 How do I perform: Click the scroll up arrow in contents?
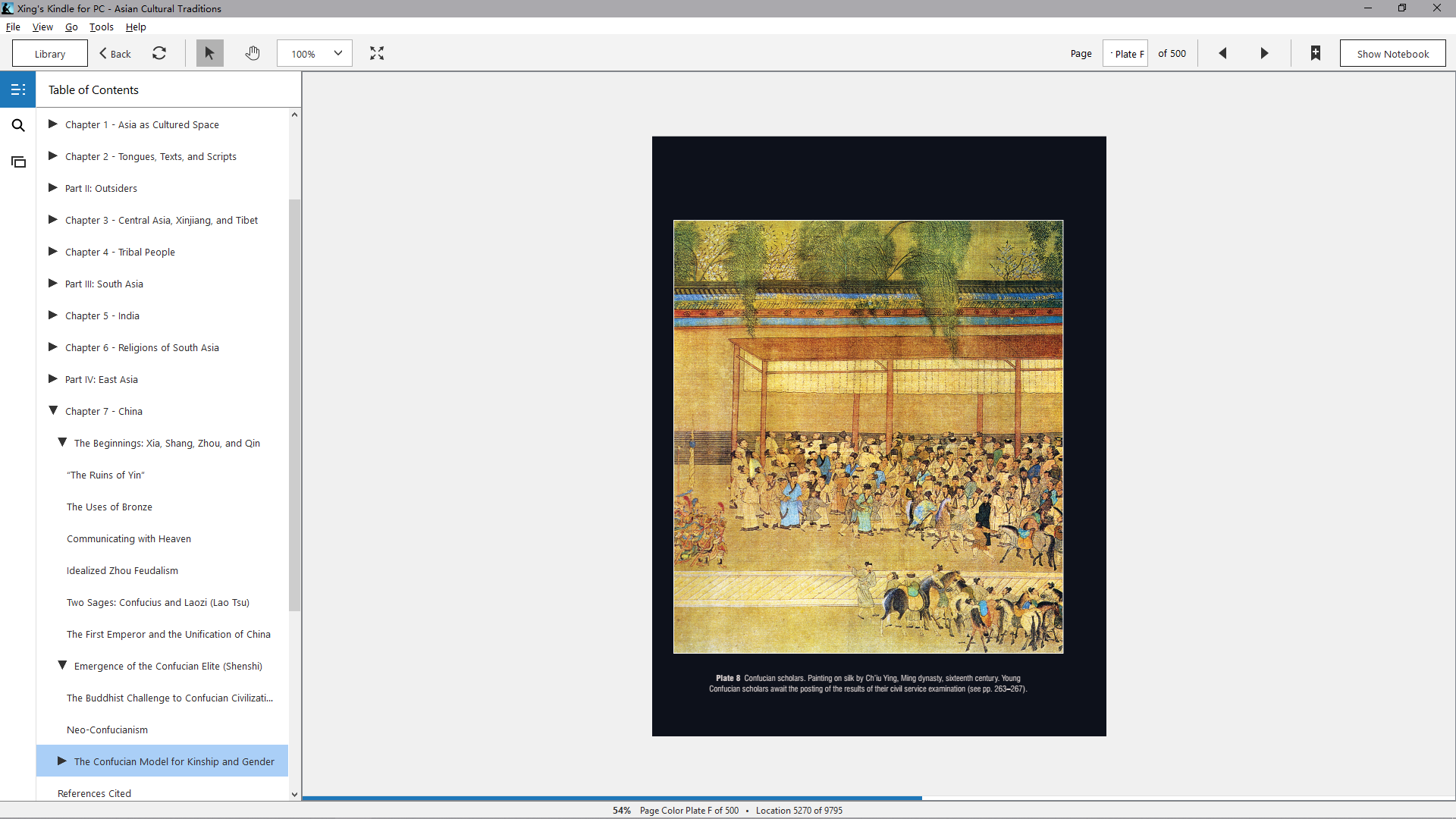[294, 115]
